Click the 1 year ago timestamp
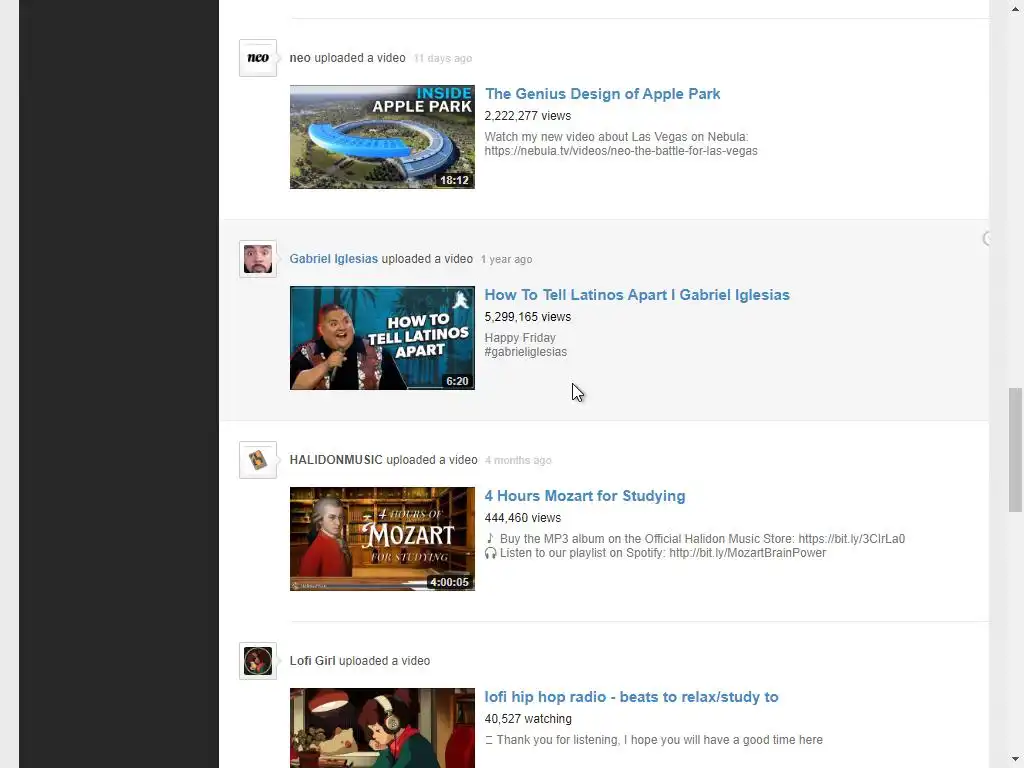Image resolution: width=1024 pixels, height=768 pixels. [506, 259]
